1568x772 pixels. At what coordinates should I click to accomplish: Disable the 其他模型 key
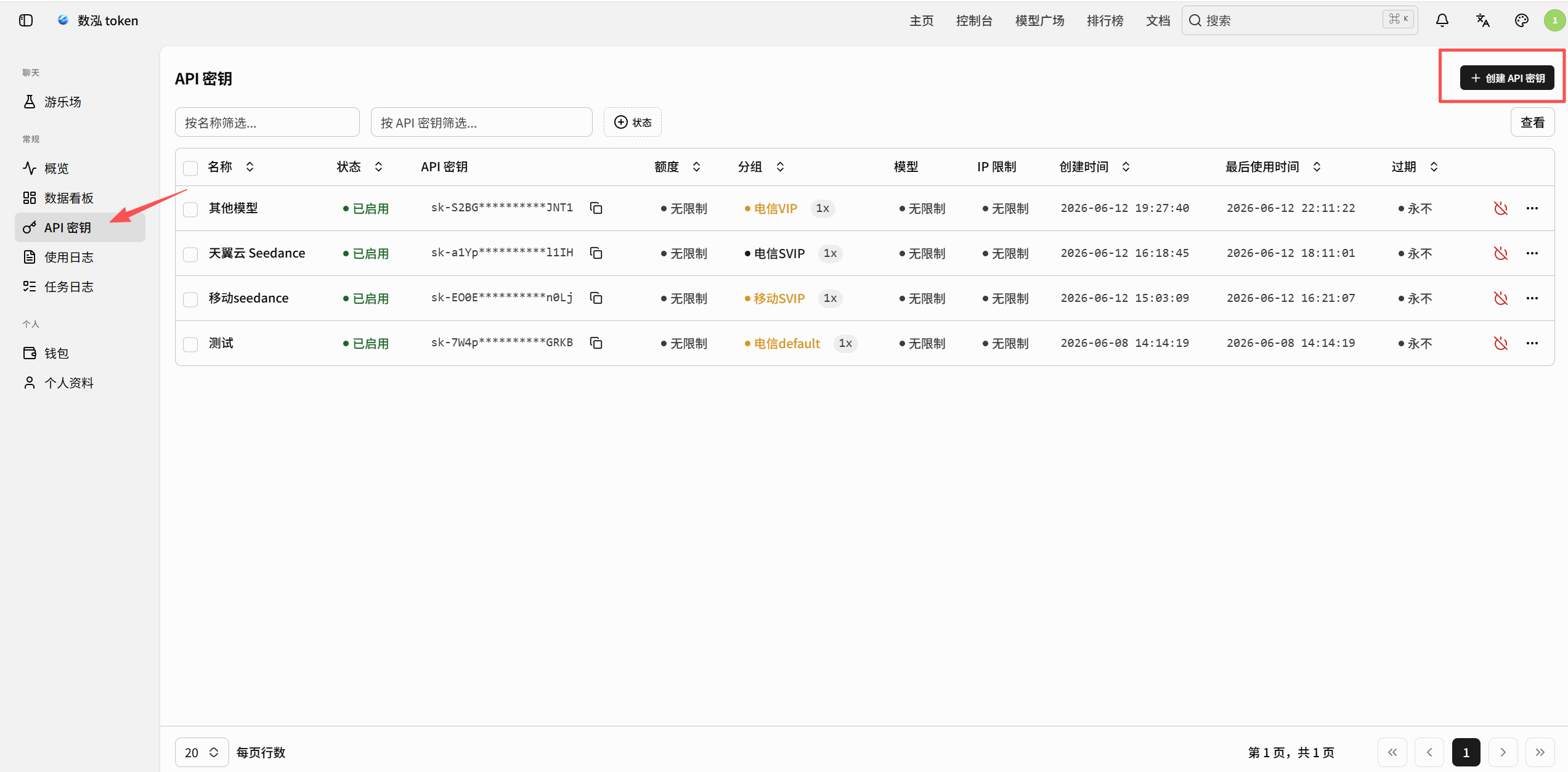(1501, 208)
